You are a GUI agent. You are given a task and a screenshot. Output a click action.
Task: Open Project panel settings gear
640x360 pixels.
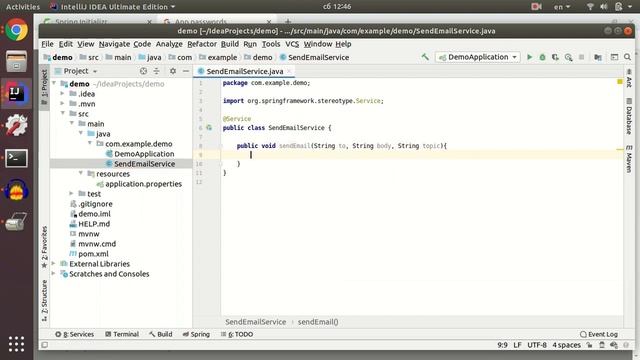(173, 71)
